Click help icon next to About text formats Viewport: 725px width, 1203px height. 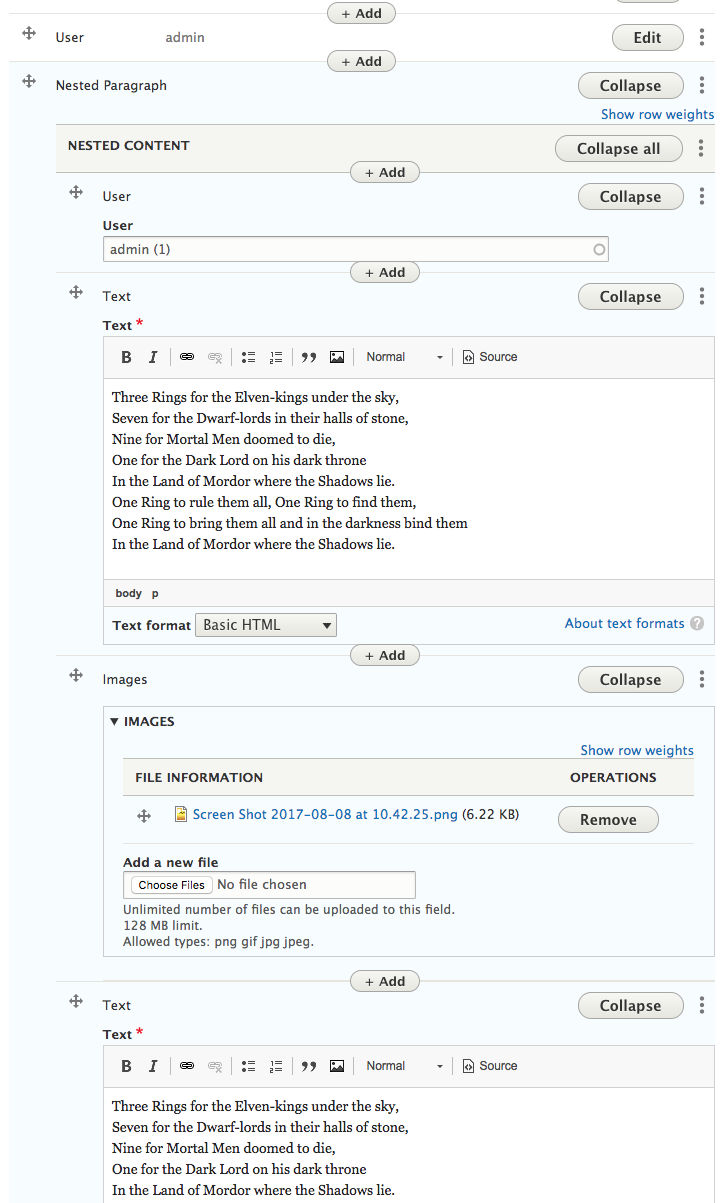pos(697,623)
